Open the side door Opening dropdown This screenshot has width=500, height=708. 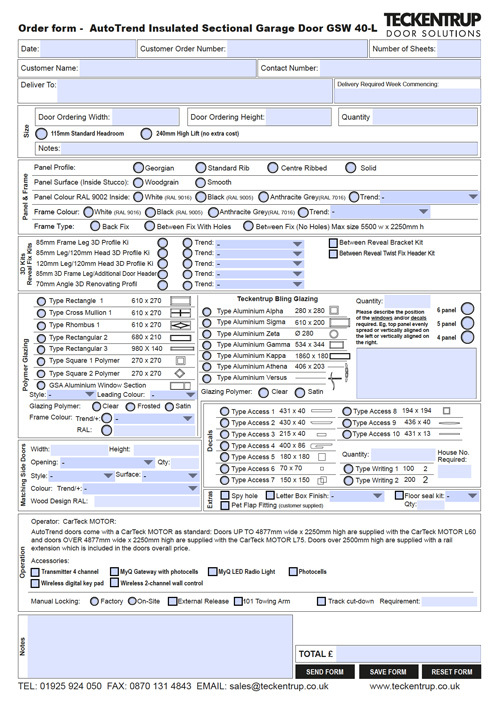pos(107,463)
